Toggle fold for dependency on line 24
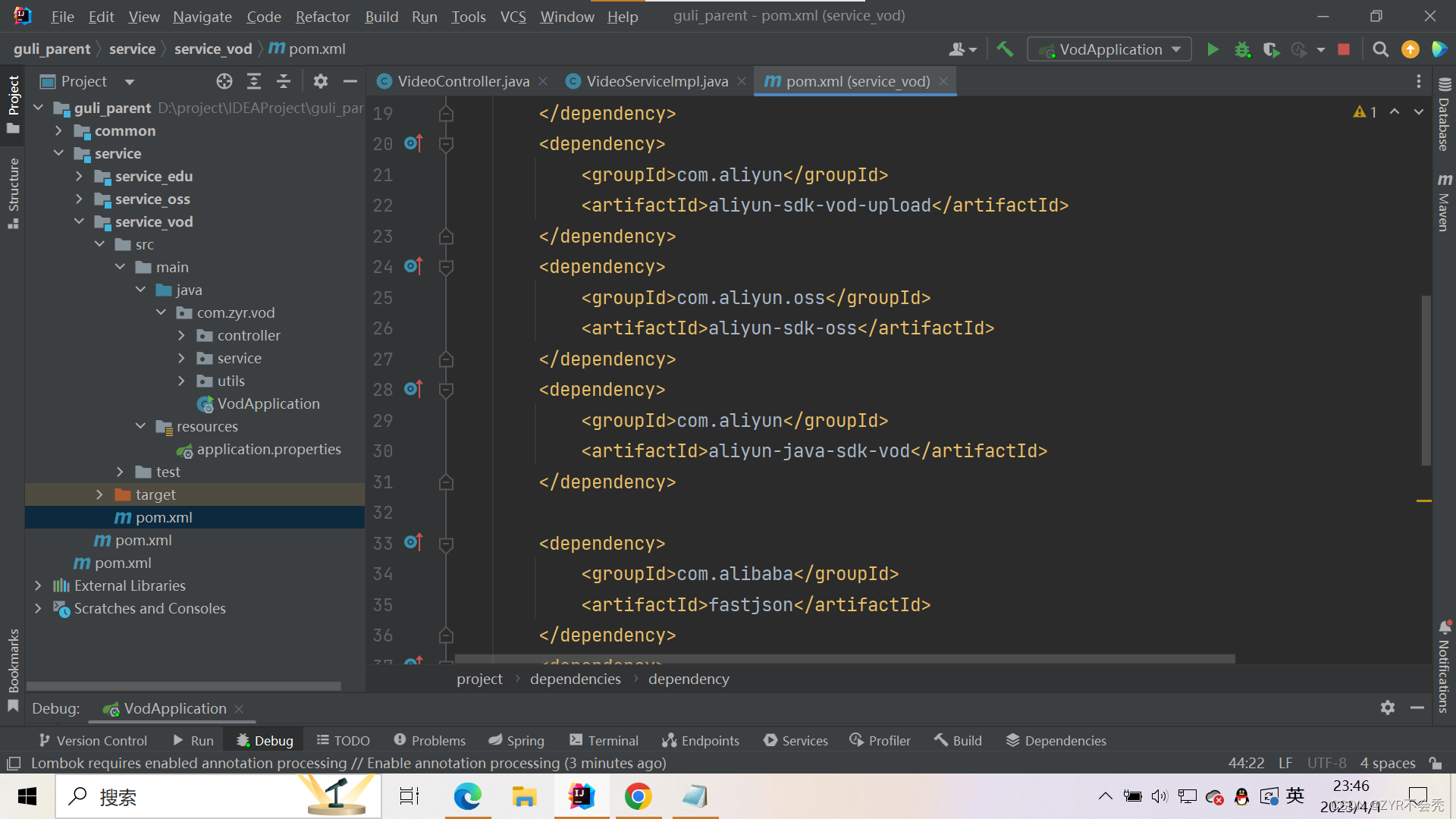 pyautogui.click(x=446, y=267)
